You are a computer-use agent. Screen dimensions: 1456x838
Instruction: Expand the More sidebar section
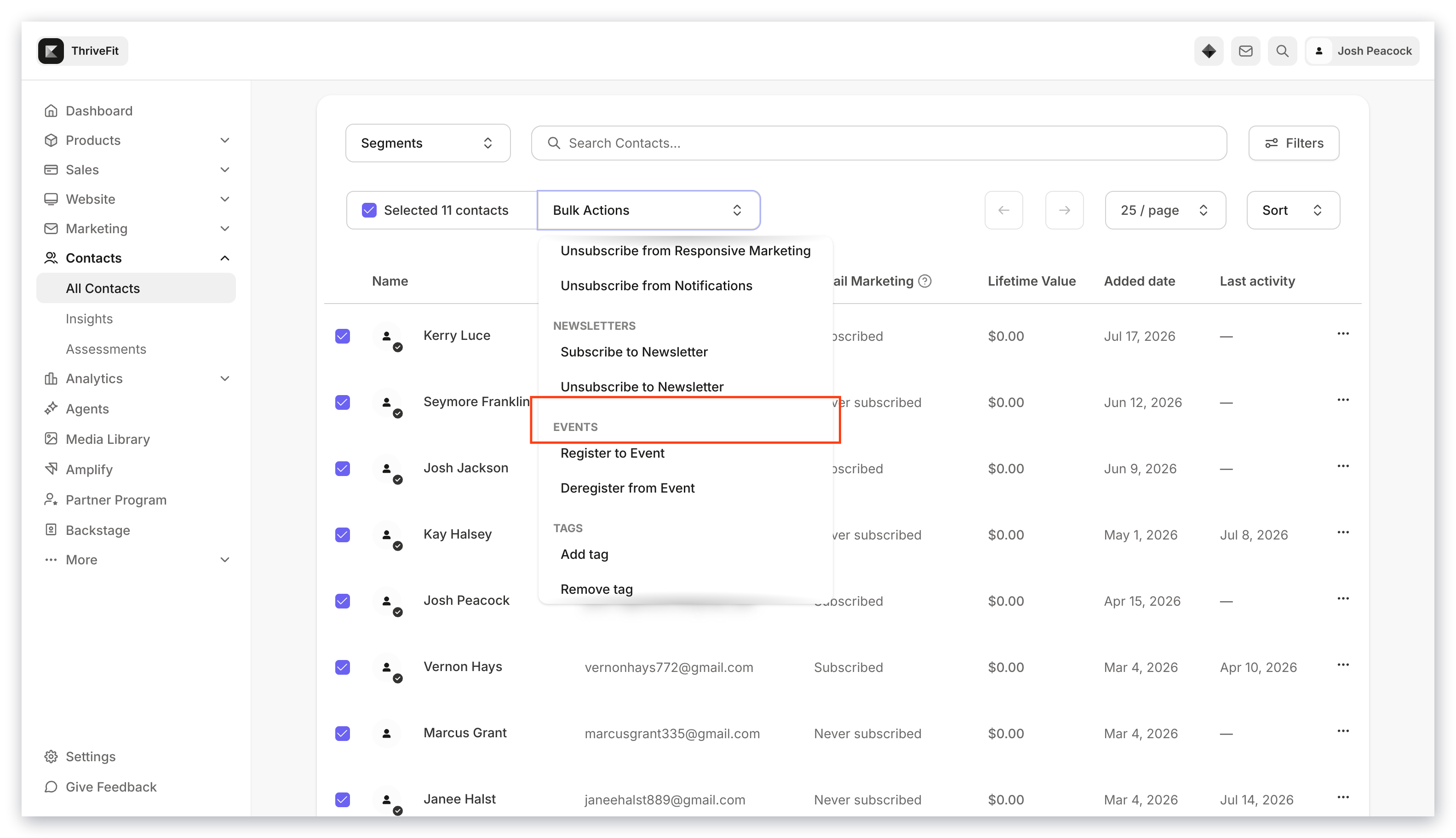pyautogui.click(x=224, y=559)
